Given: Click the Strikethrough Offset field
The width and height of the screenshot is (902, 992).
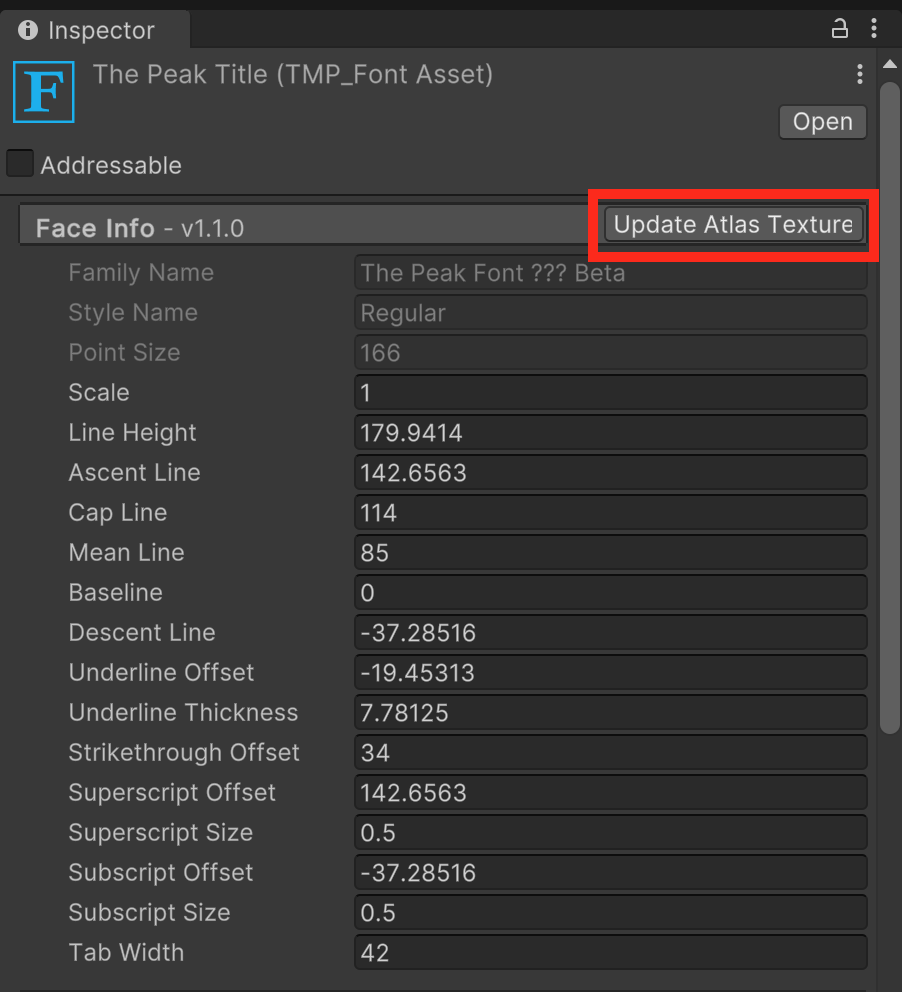Looking at the screenshot, I should [610, 752].
